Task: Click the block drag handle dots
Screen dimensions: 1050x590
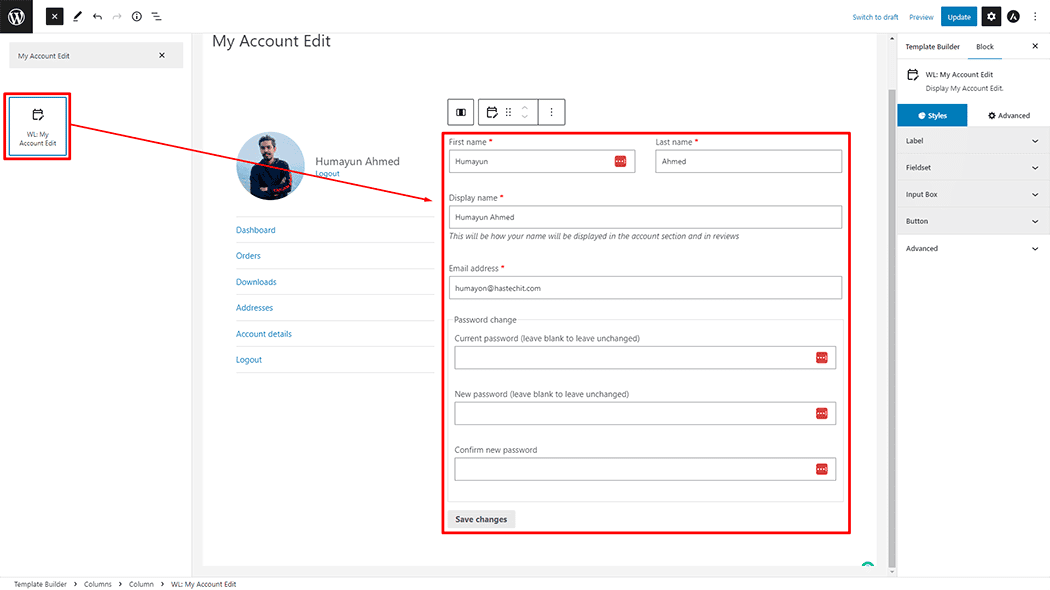Action: click(509, 111)
